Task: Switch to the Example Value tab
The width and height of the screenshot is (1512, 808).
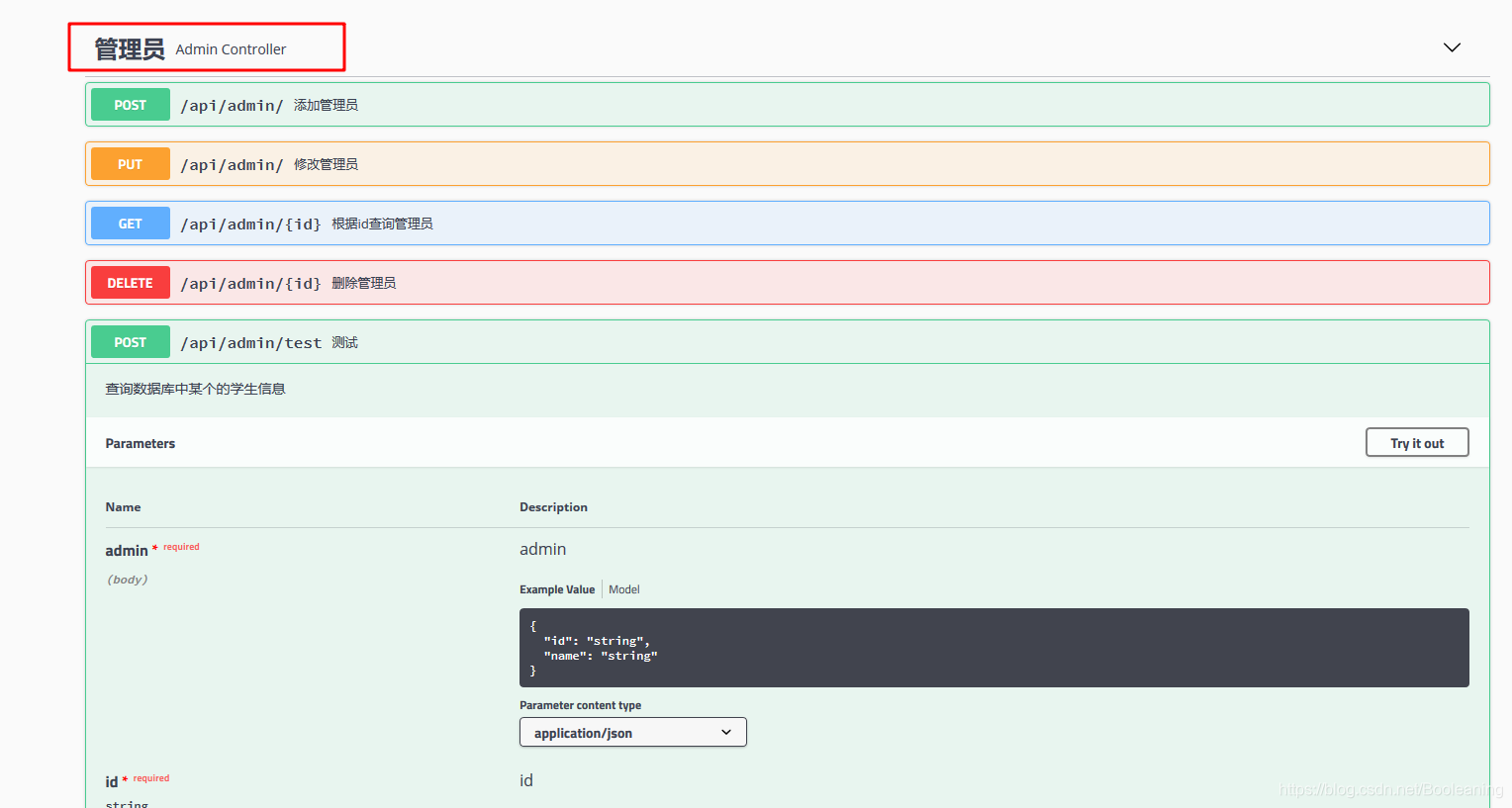Action: point(557,589)
